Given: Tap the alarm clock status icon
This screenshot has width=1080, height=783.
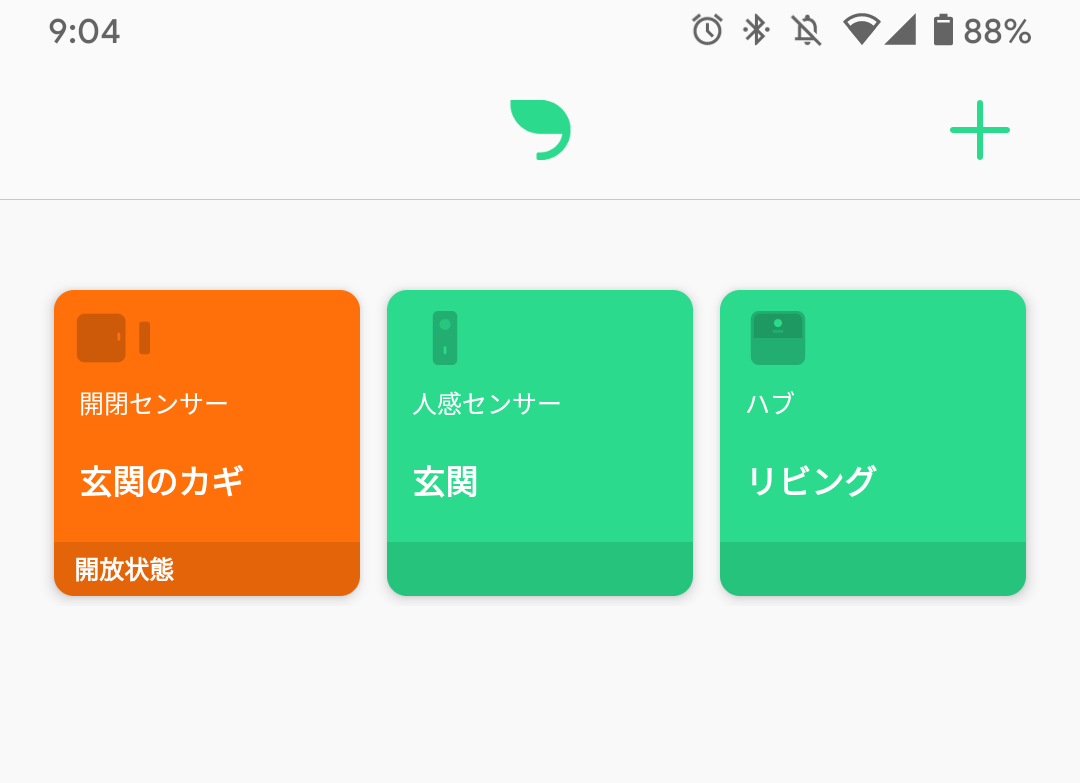Looking at the screenshot, I should pyautogui.click(x=707, y=30).
